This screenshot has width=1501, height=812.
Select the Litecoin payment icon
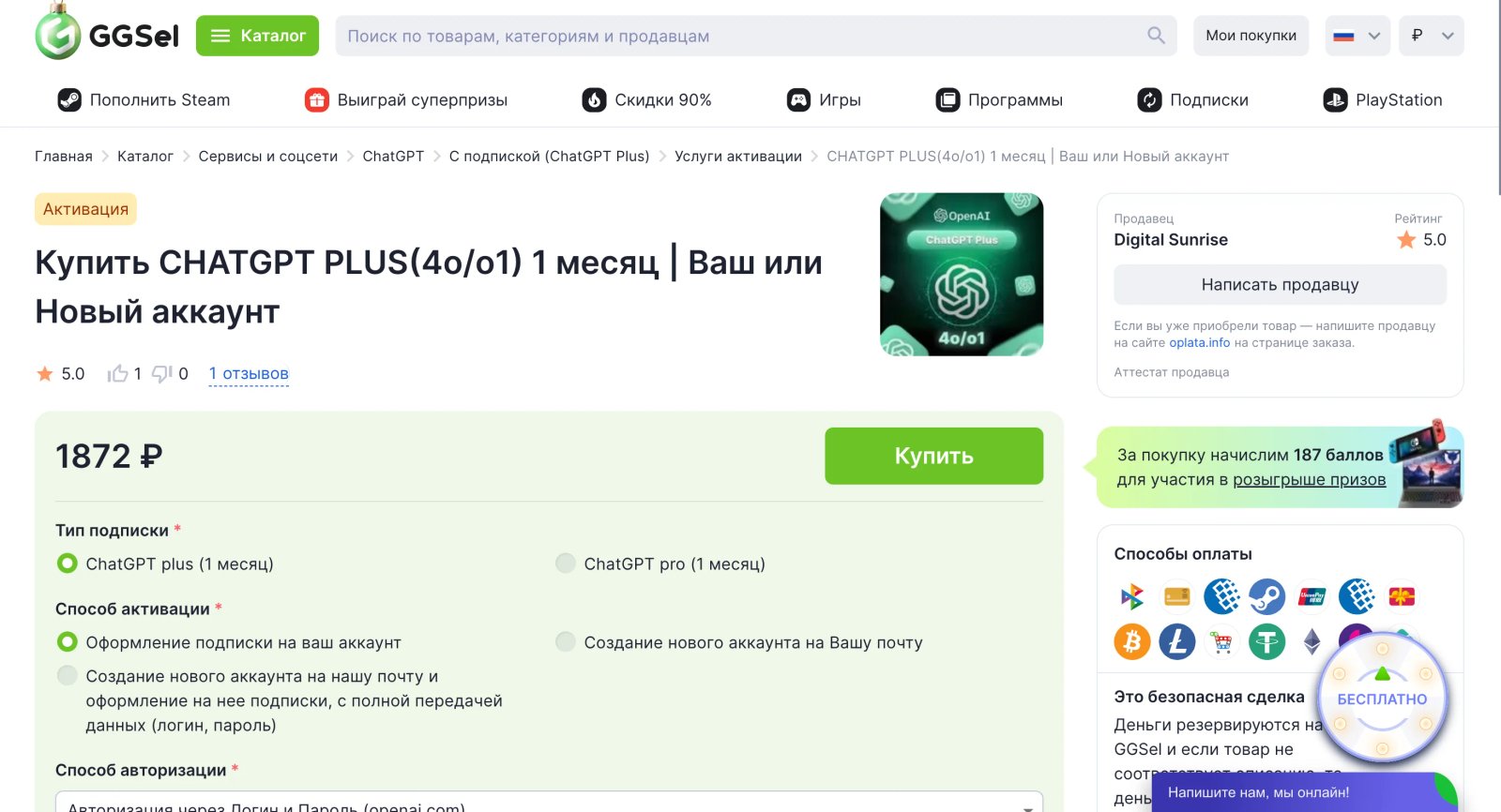click(1176, 641)
